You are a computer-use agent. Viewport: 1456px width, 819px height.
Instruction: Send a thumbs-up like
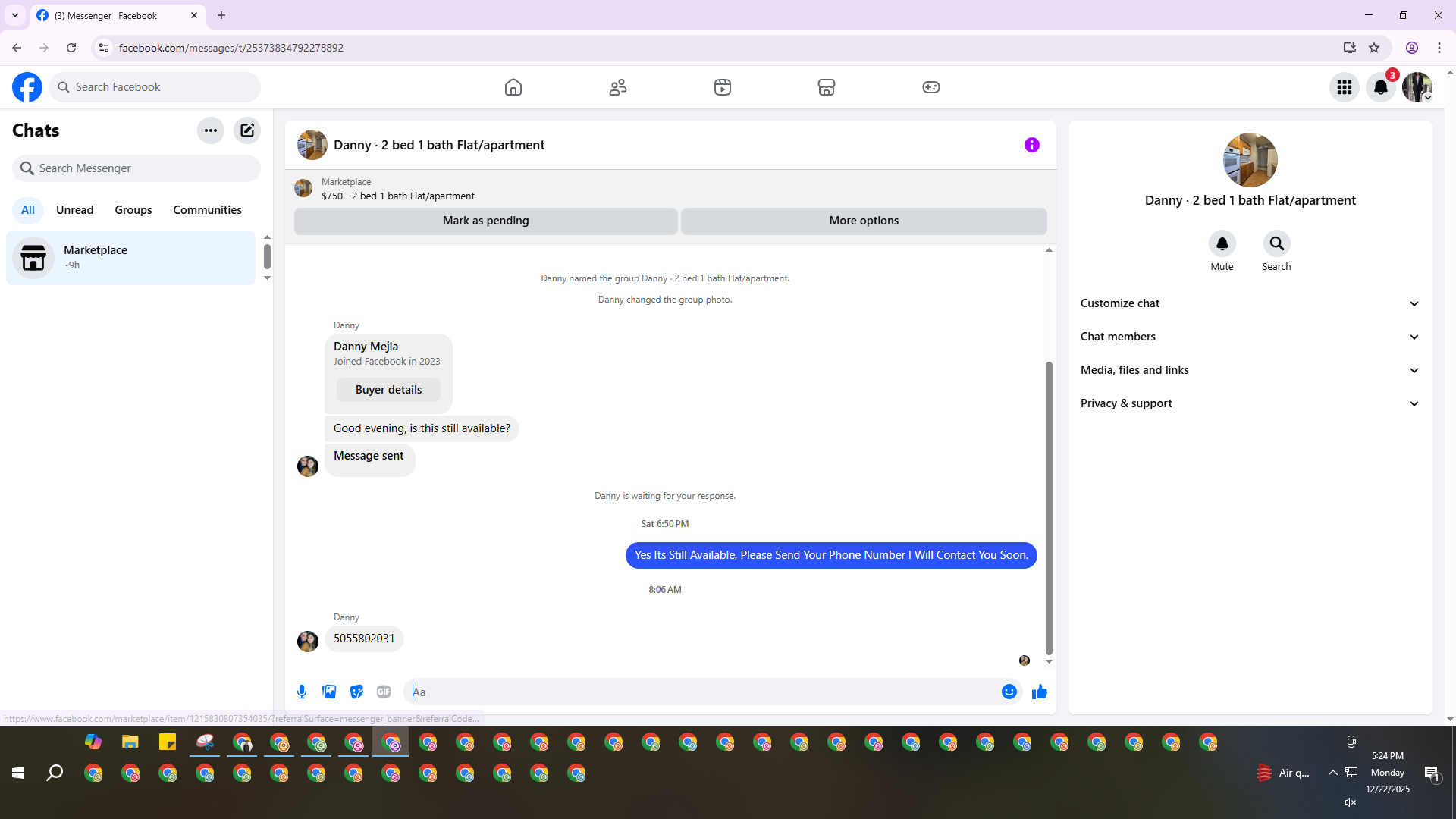pos(1039,692)
